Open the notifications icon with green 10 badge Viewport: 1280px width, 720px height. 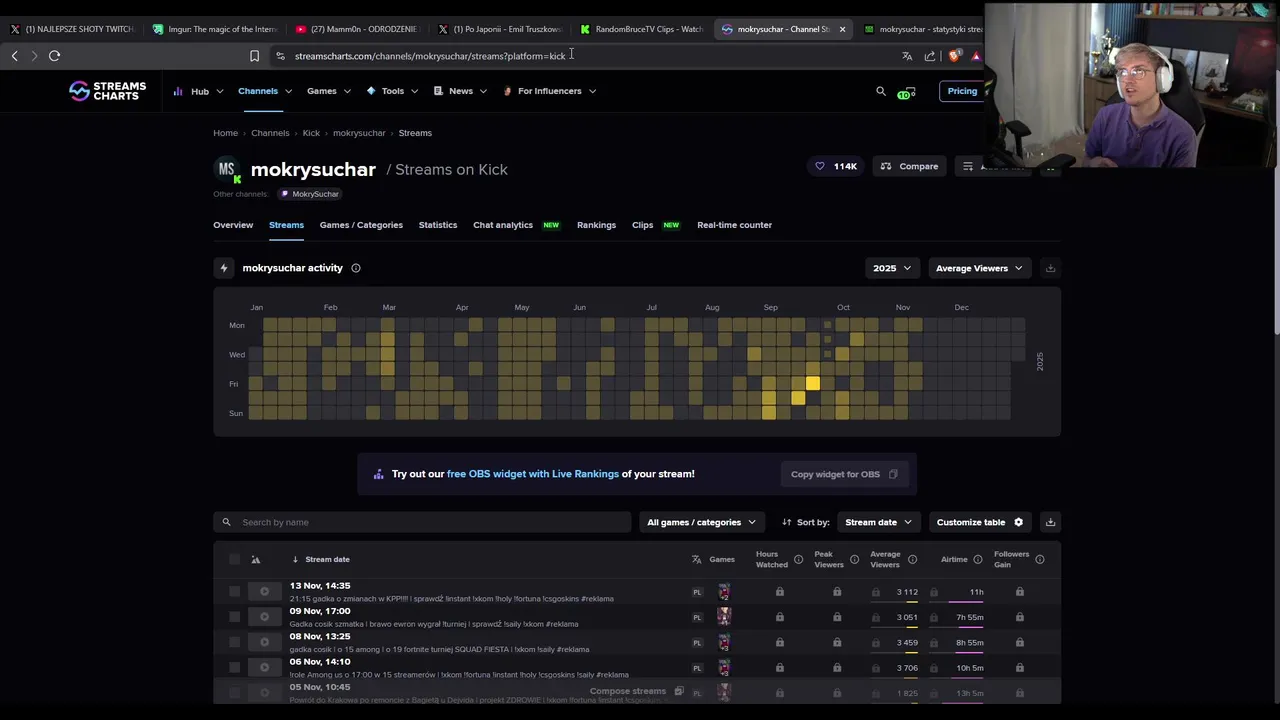(907, 92)
